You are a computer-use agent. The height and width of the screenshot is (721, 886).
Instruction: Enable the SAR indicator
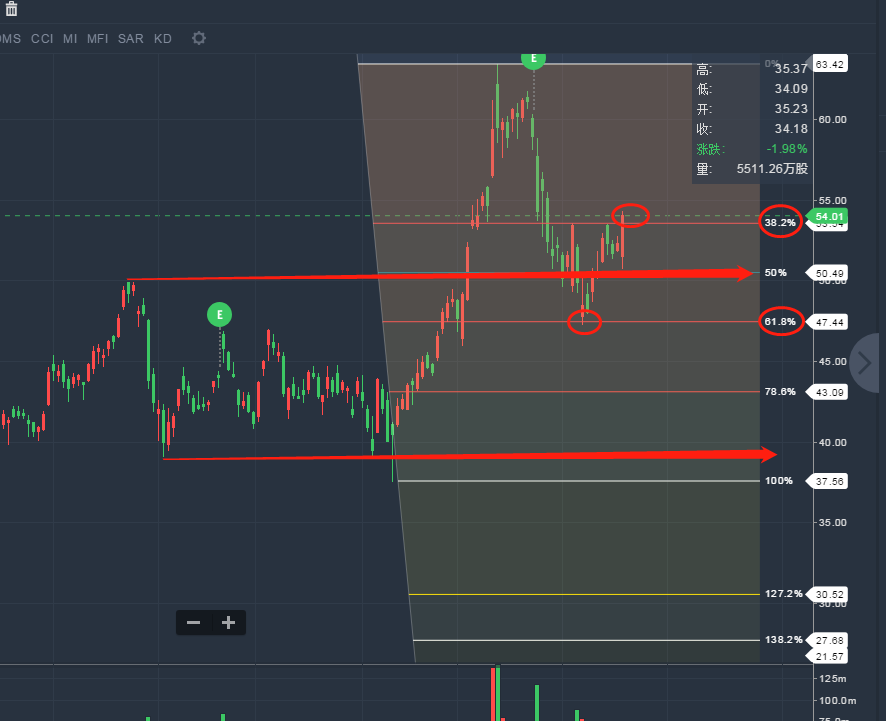tap(130, 39)
